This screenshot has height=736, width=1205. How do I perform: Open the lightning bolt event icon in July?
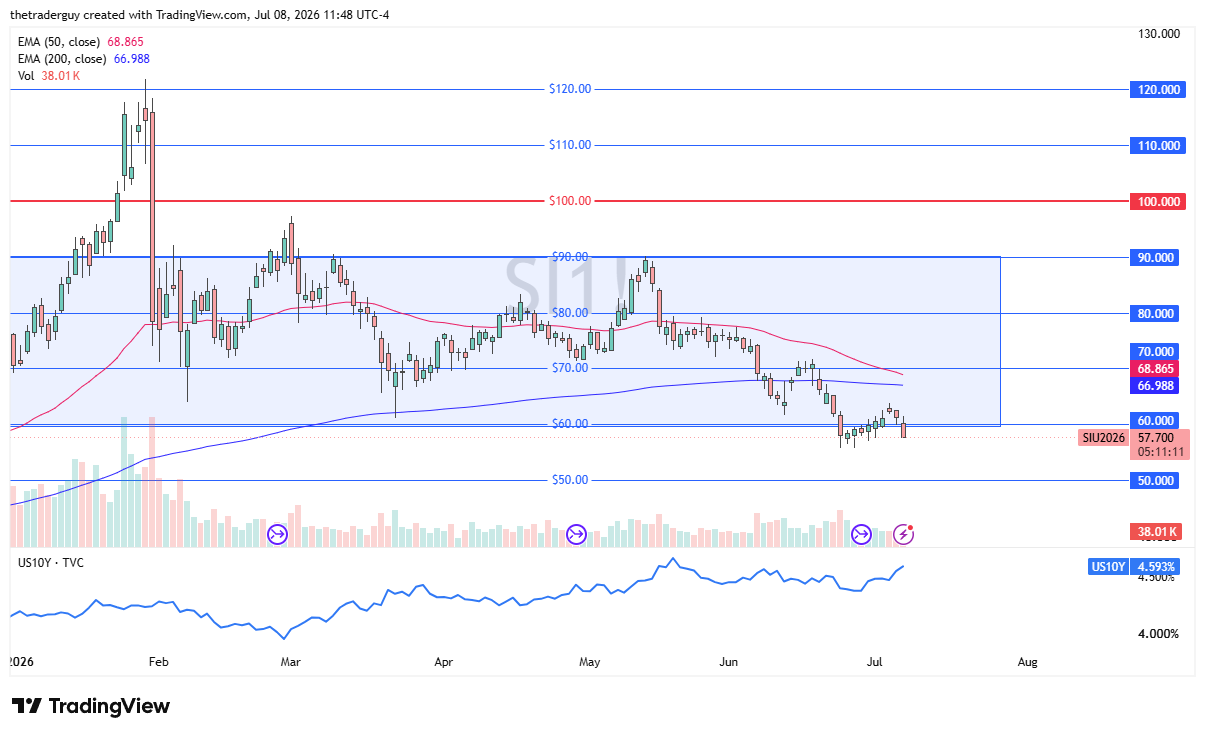click(x=904, y=534)
